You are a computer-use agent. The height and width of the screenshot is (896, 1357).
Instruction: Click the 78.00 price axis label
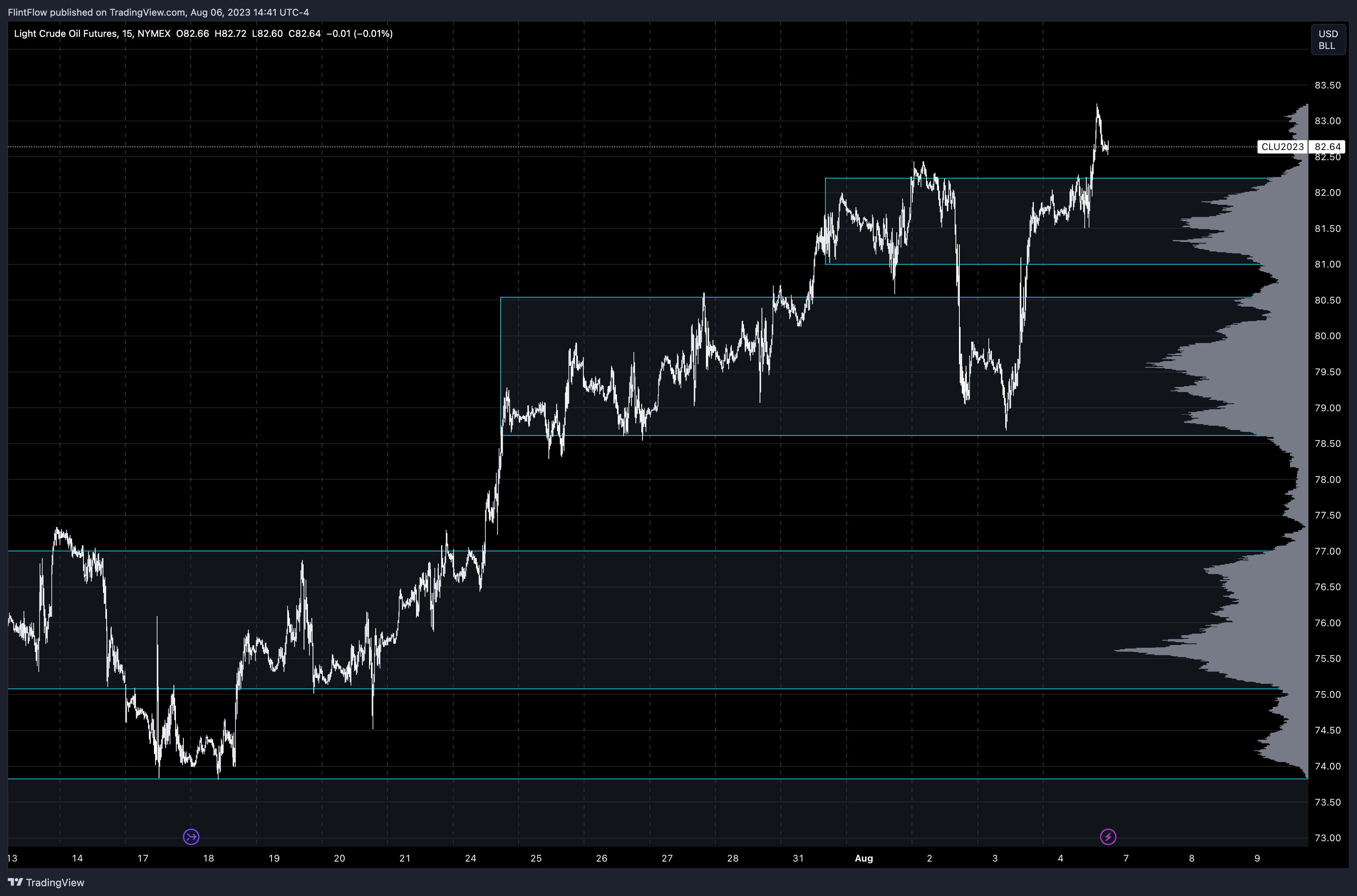pyautogui.click(x=1327, y=479)
